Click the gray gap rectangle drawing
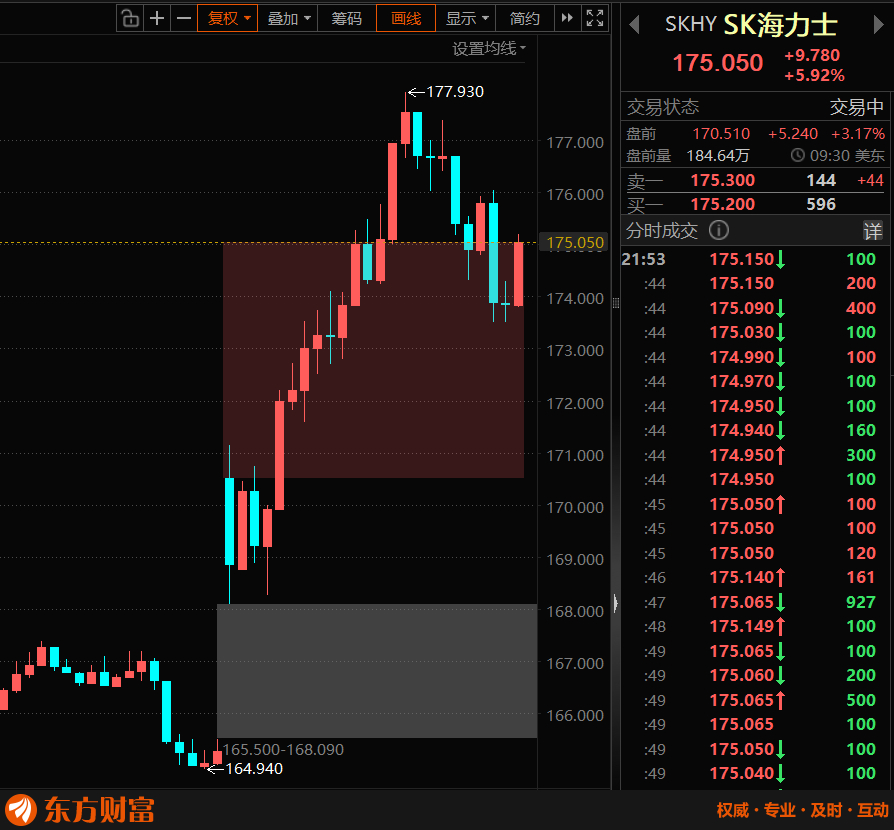 [377, 671]
